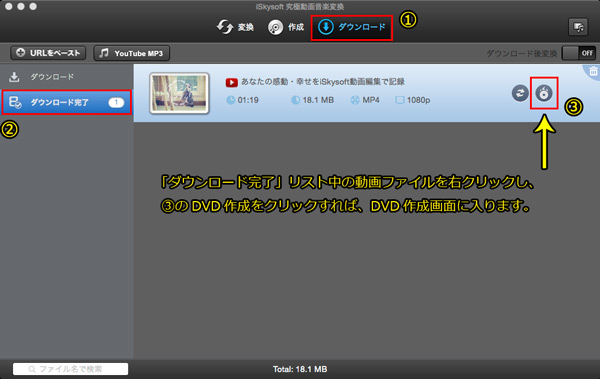Image resolution: width=600 pixels, height=379 pixels.
Task: Click the Total: 18.1 MB status text
Action: pyautogui.click(x=300, y=369)
